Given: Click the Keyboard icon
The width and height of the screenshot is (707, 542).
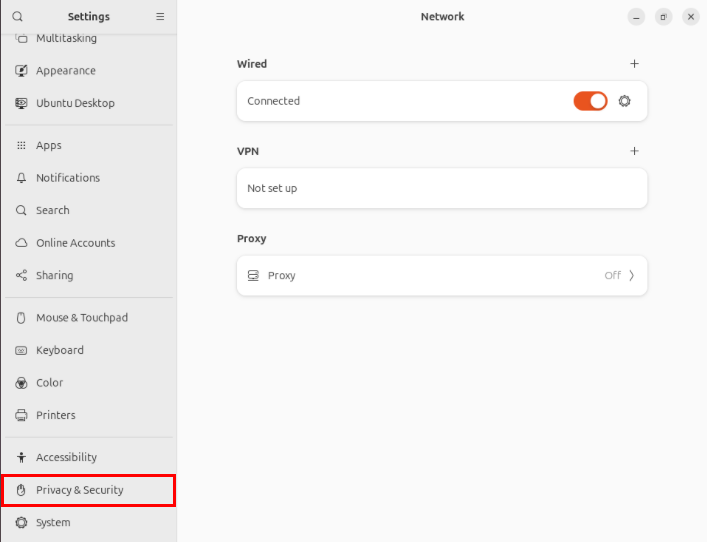Looking at the screenshot, I should [21, 350].
